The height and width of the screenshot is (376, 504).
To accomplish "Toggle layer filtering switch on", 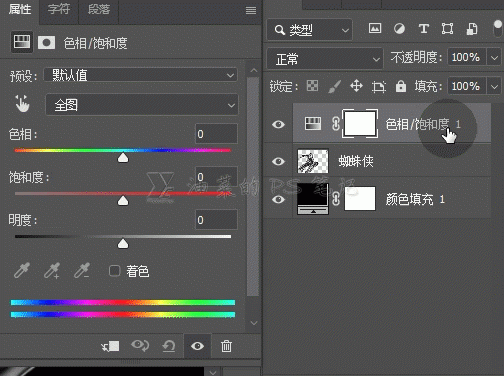I will [x=498, y=29].
